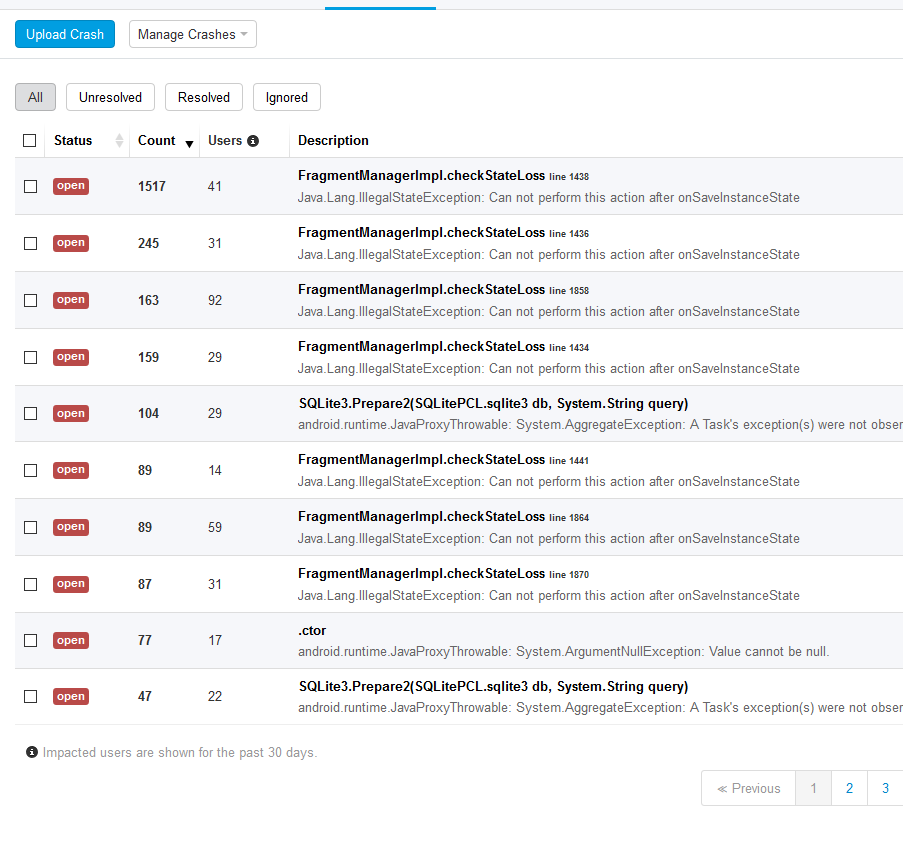Check the checkbox for the crash with count 1517
903x852 pixels.
[x=30, y=185]
